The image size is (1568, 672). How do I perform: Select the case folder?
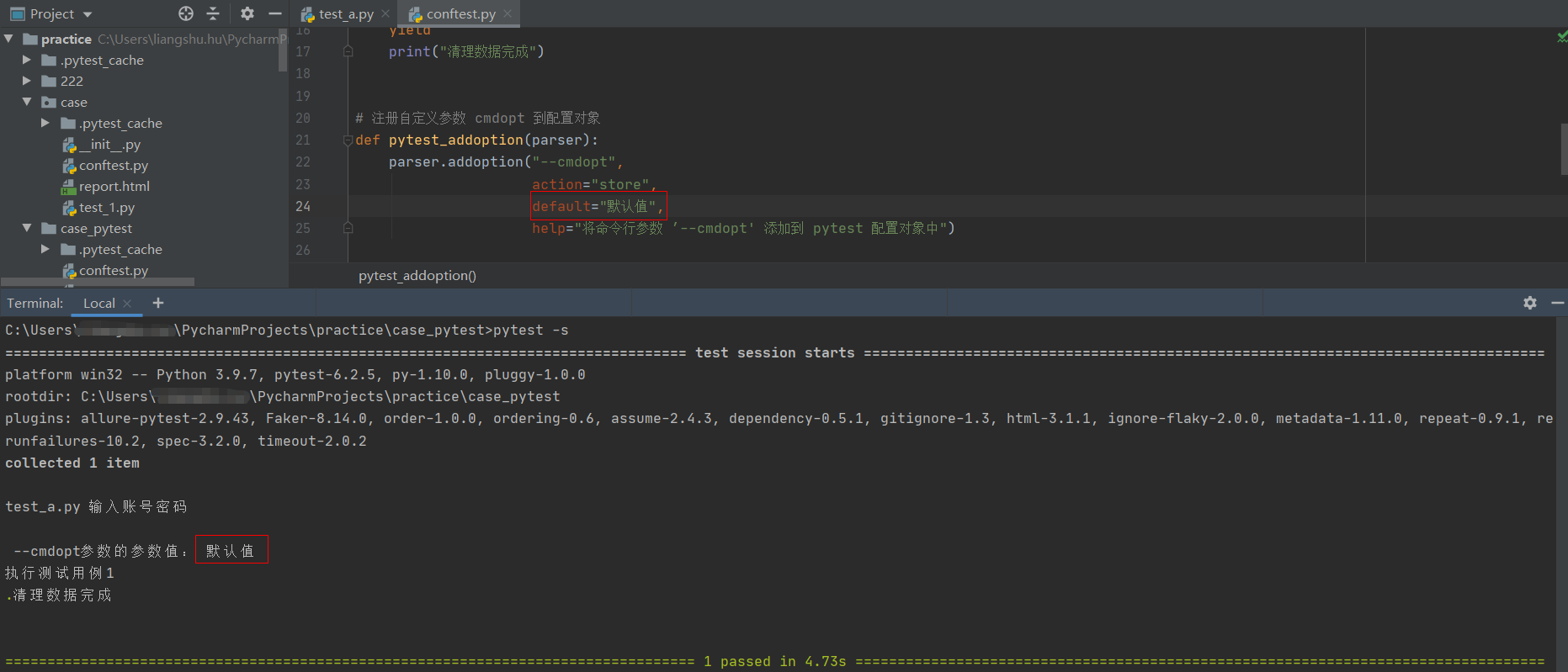tap(74, 102)
